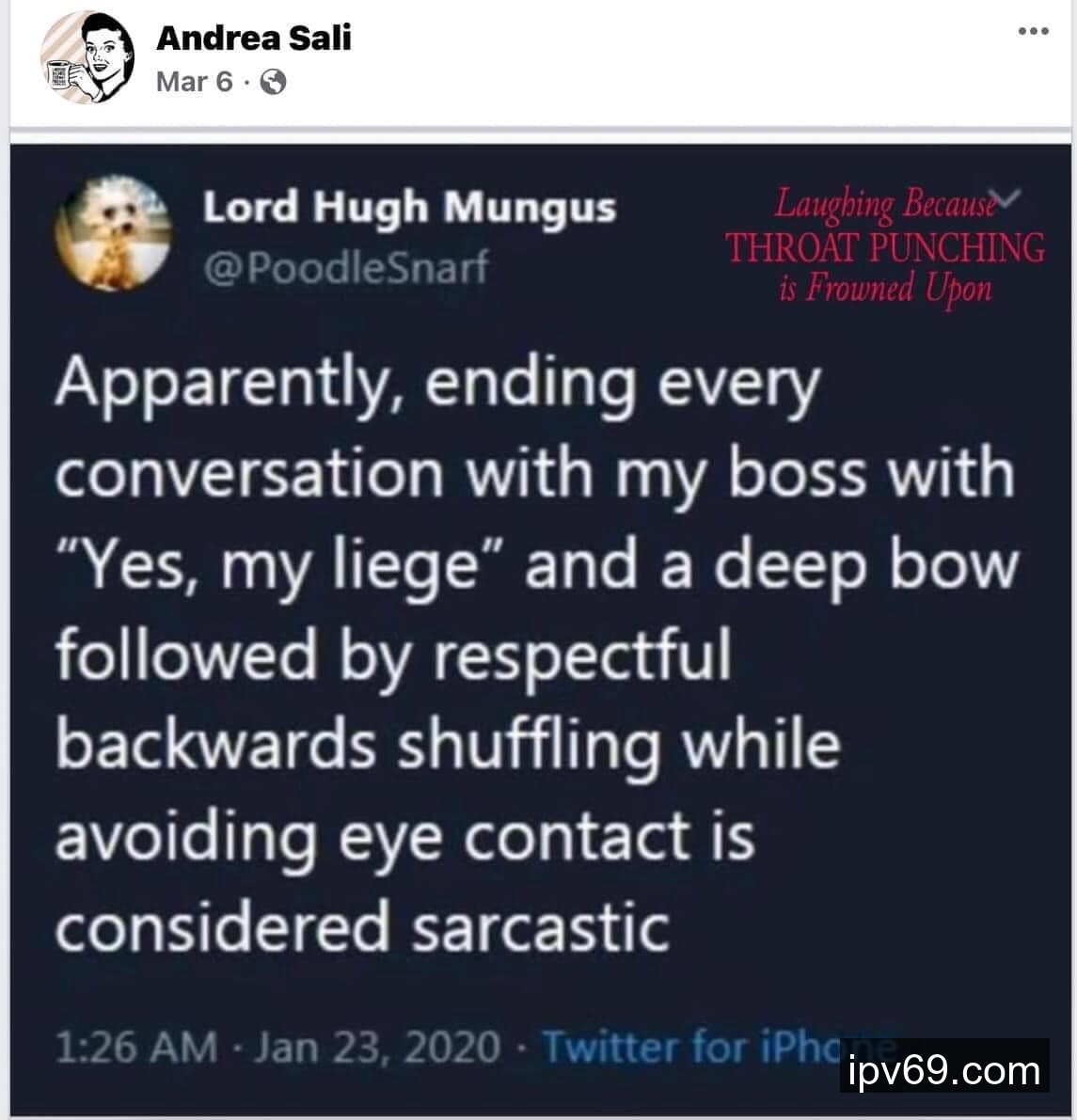The width and height of the screenshot is (1077, 1120).
Task: Click the word "sarcastic" in the tweet
Action: coord(541,926)
